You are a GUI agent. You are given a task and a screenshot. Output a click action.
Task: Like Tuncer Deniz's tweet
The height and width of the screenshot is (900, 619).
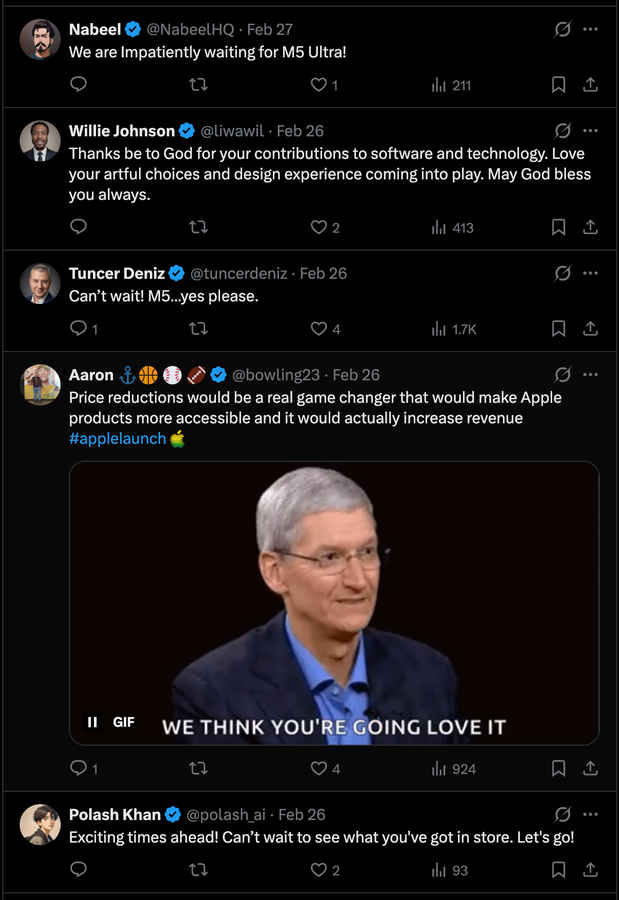tap(319, 328)
